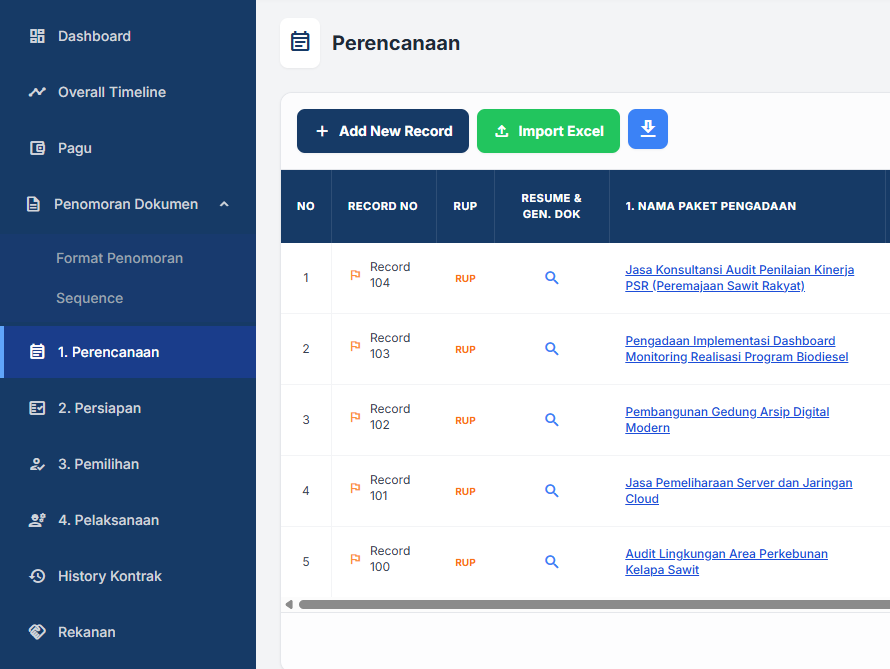Click the flag icon for Record 101
890x669 pixels.
coord(355,488)
